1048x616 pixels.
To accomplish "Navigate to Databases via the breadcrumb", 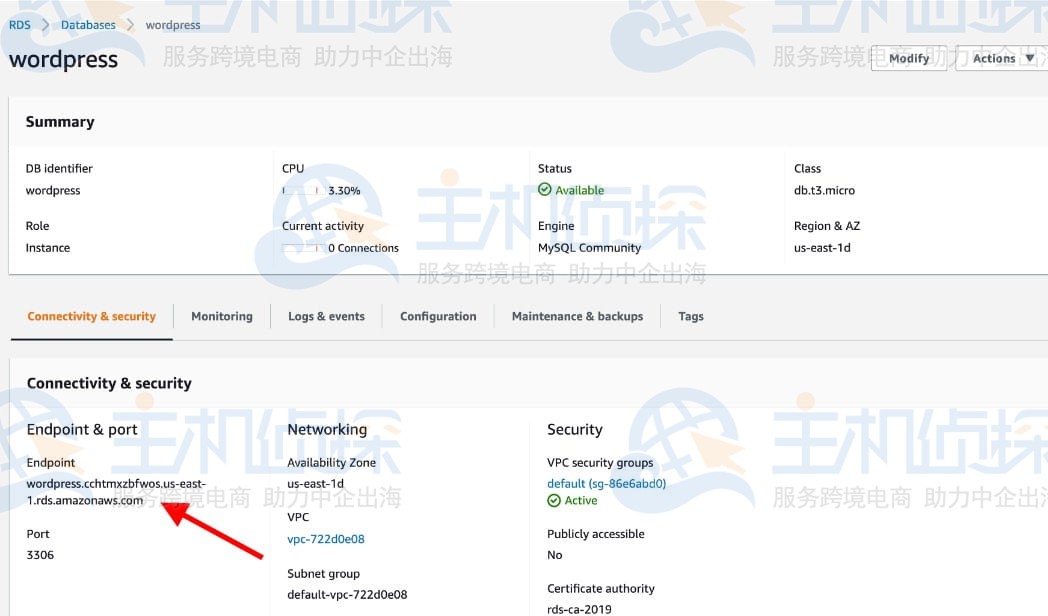I will click(87, 24).
